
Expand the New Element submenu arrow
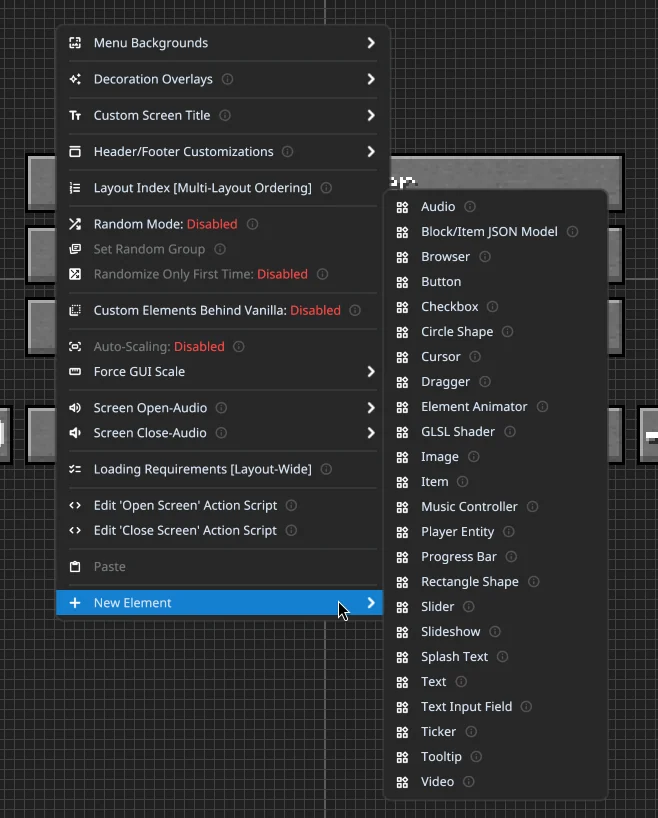click(371, 603)
